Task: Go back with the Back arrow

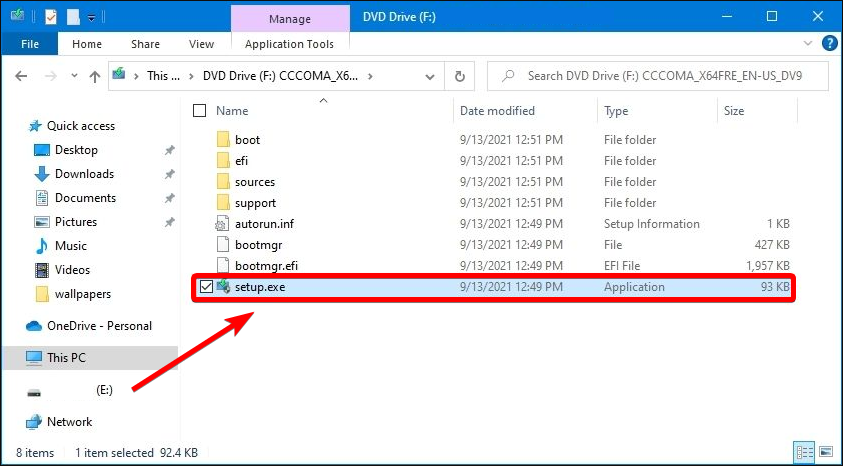Action: point(21,76)
